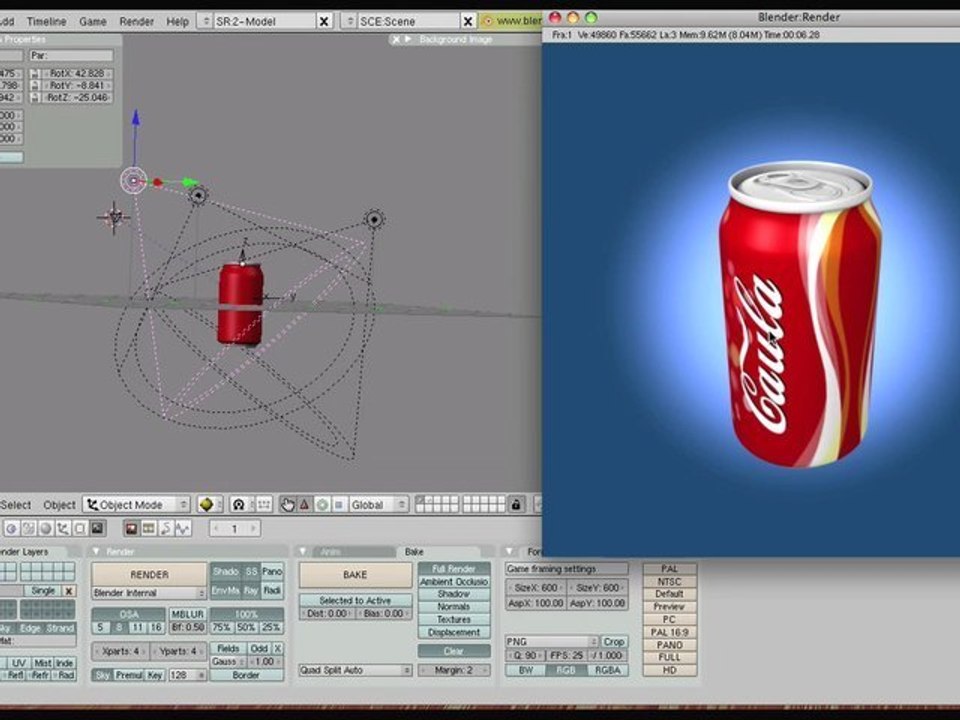960x720 pixels.
Task: Open the PNG file format dropdown
Action: point(552,642)
